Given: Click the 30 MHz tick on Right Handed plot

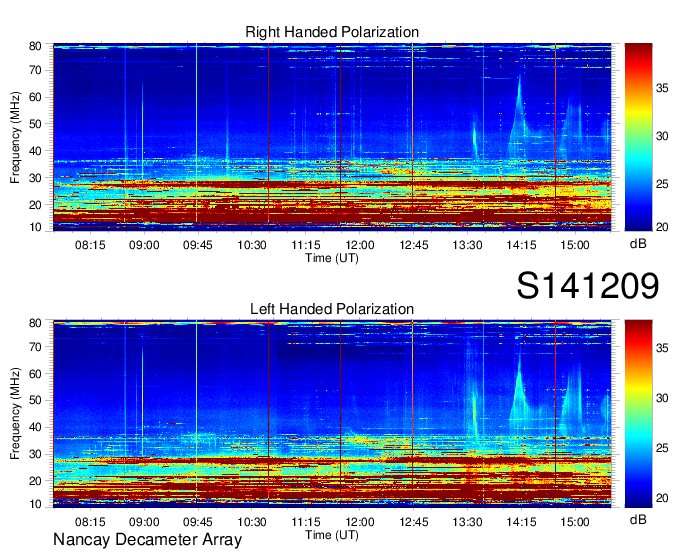Looking at the screenshot, I should pyautogui.click(x=35, y=178).
